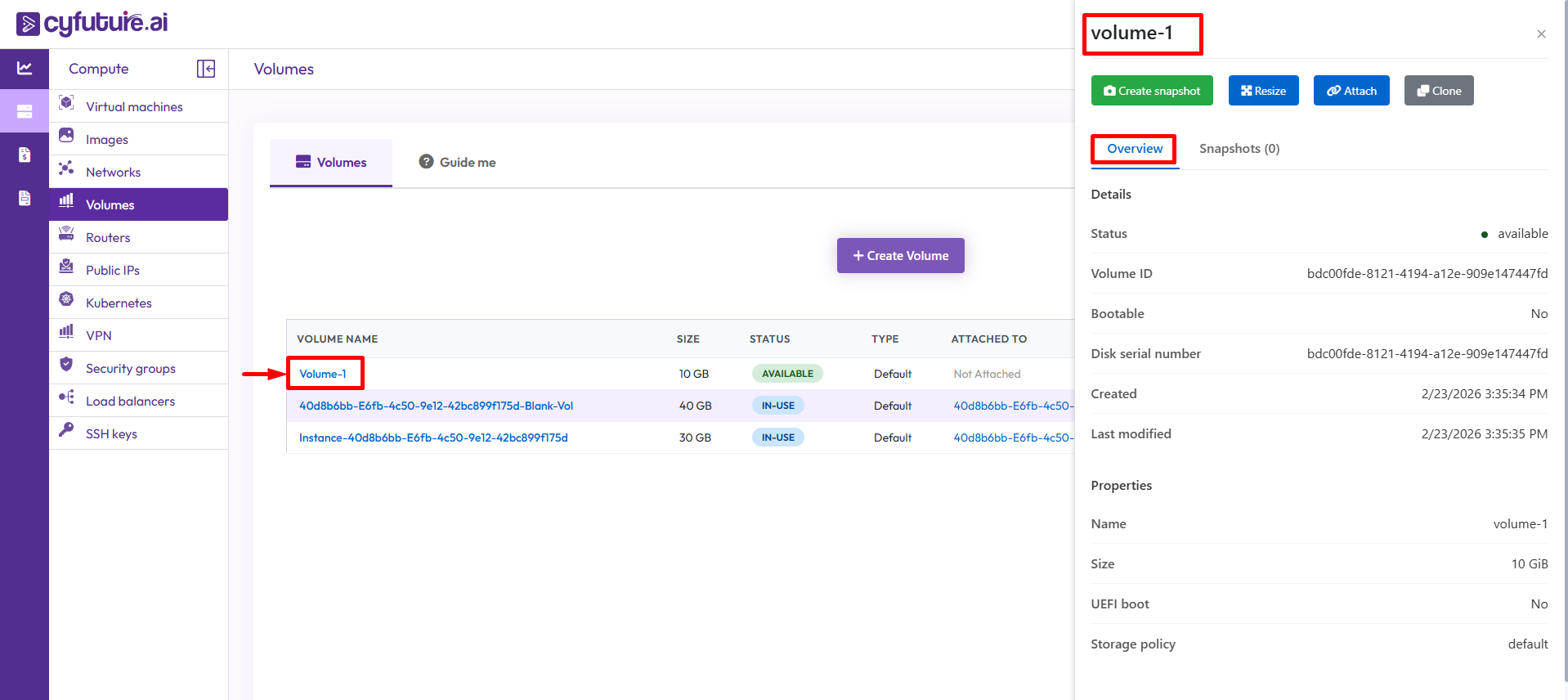This screenshot has height=700, width=1568.
Task: Open the billing document icon in left rail
Action: (25, 155)
